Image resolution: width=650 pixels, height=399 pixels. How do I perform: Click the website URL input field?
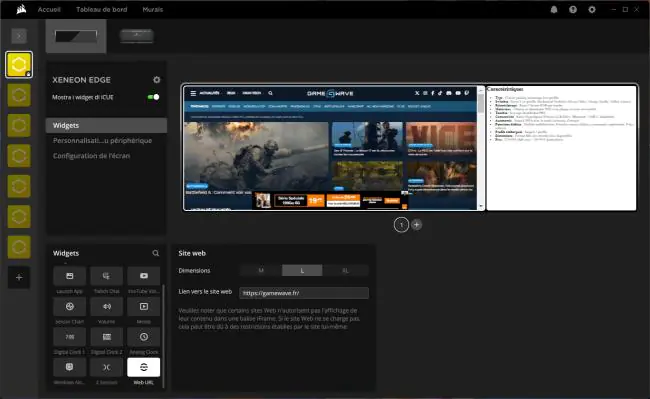coord(304,293)
